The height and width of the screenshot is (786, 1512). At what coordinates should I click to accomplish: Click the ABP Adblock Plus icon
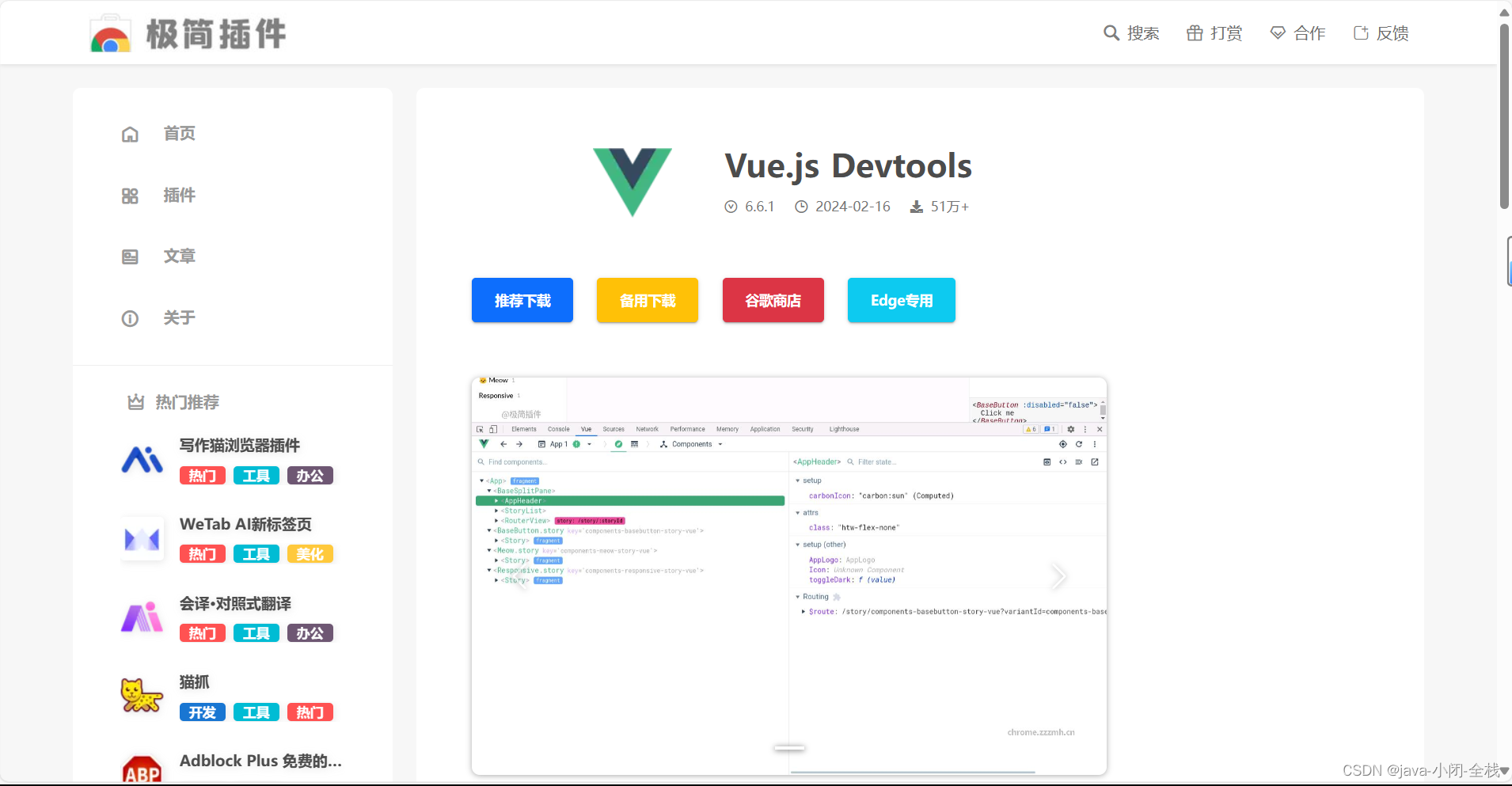(142, 770)
